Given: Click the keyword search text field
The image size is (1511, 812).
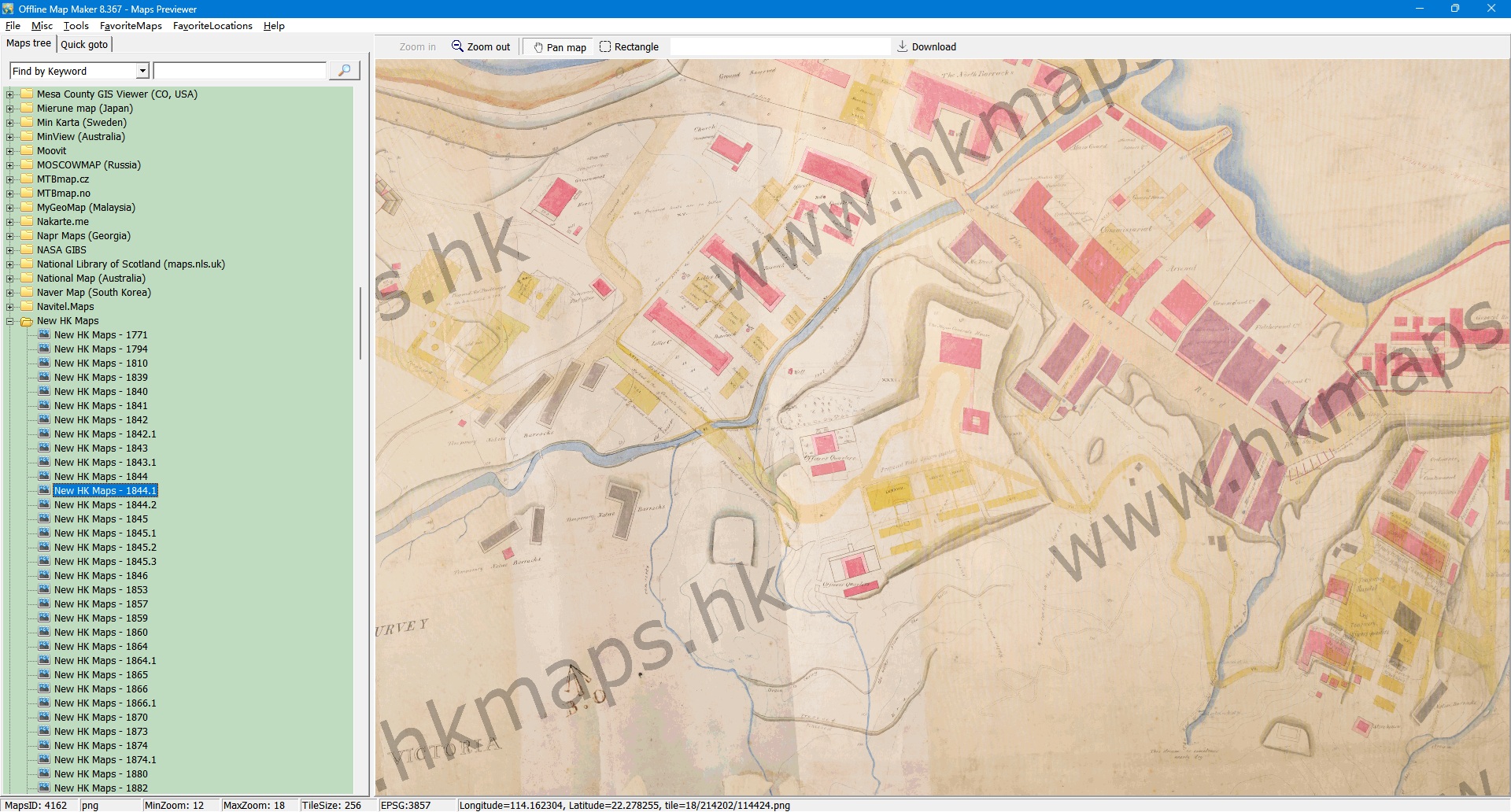Looking at the screenshot, I should pos(240,72).
